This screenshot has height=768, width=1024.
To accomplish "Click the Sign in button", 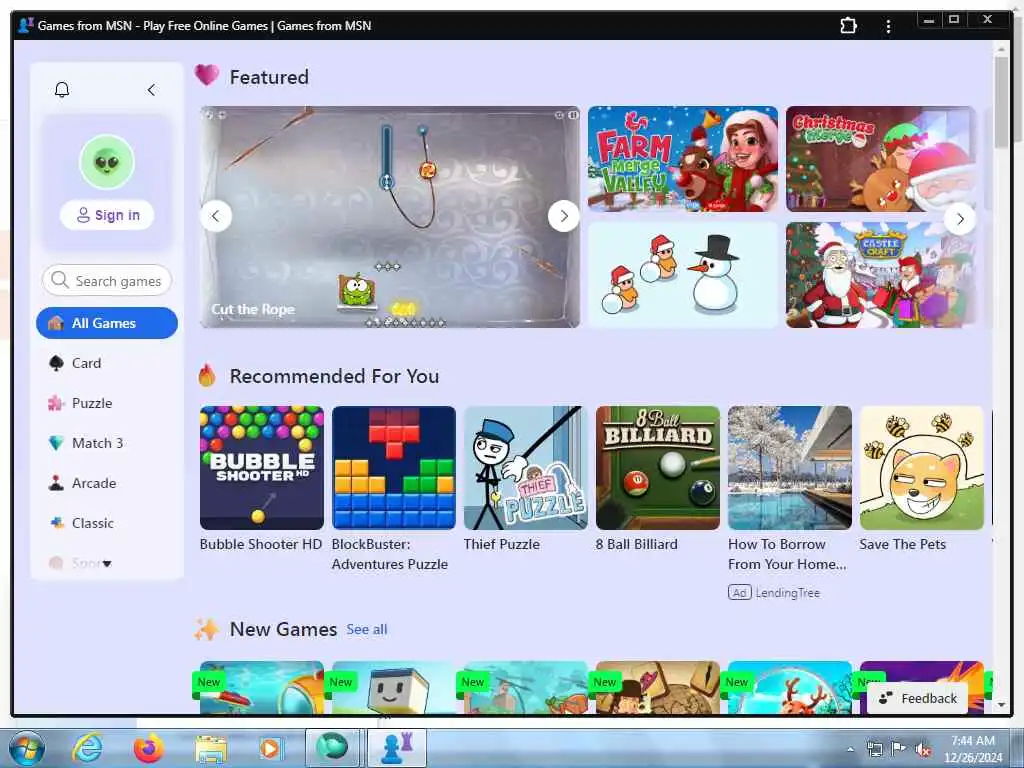I will 107,215.
